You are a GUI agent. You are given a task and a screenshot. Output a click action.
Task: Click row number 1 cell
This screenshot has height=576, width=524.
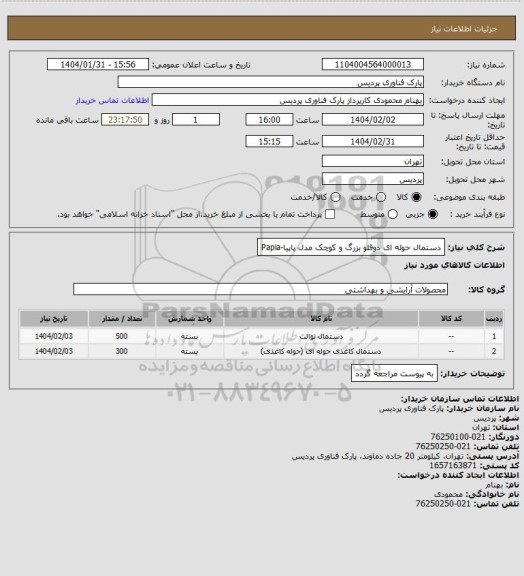[x=494, y=336]
